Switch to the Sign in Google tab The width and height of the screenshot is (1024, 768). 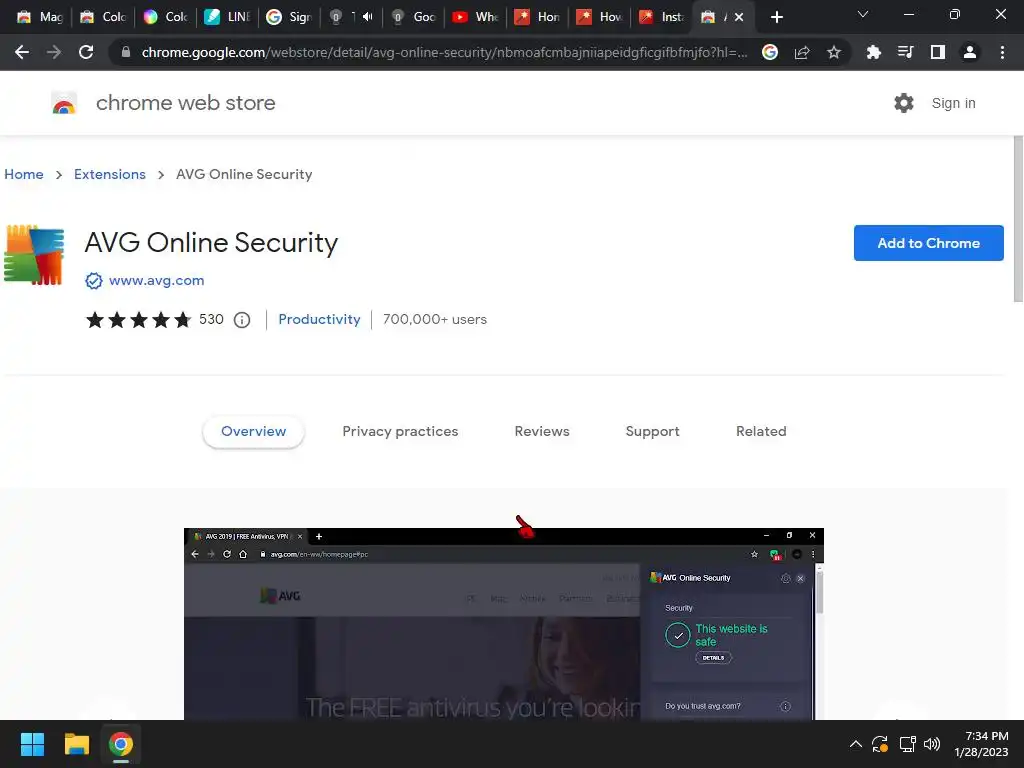tap(289, 17)
